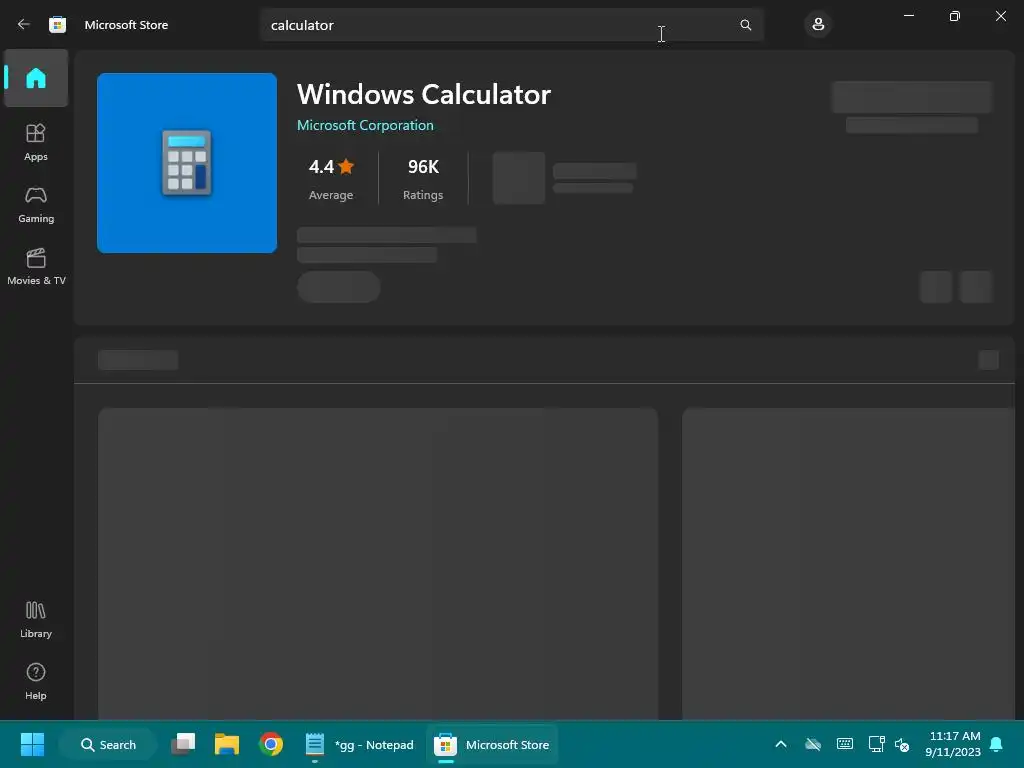
Task: Open the user account profile icon
Action: point(818,25)
